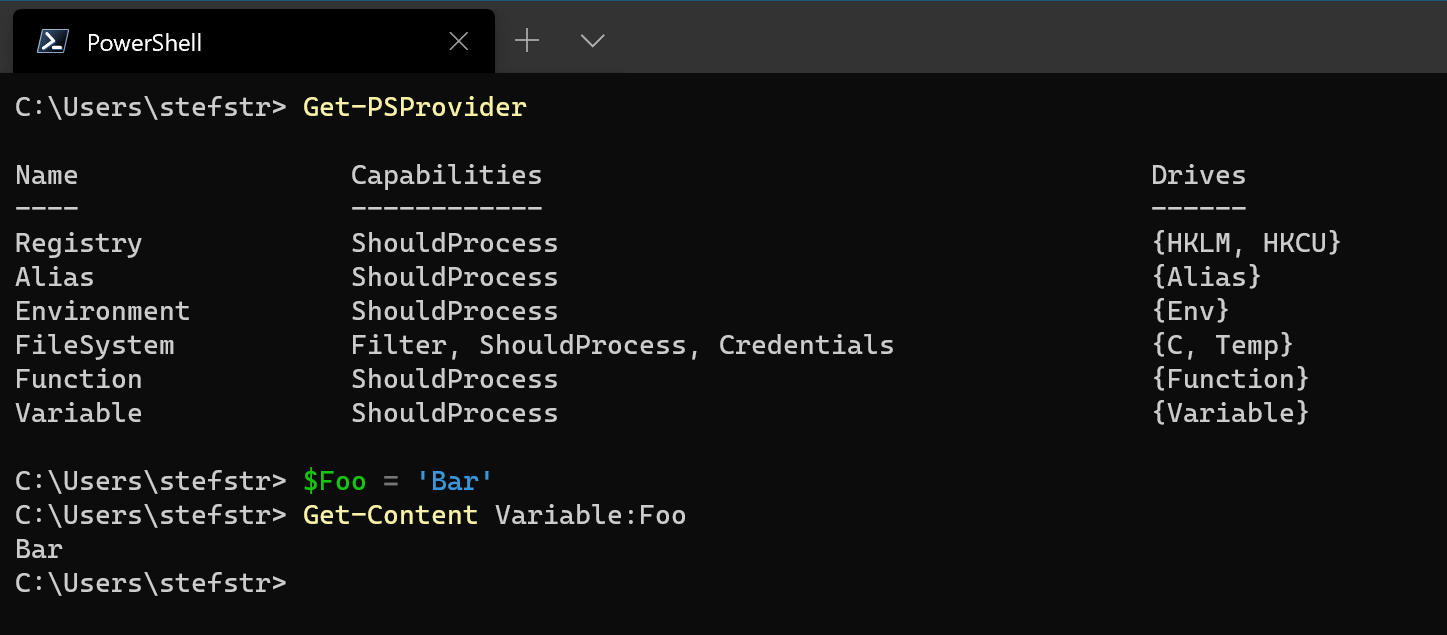This screenshot has width=1447, height=635.
Task: Open the tab dropdown chevron
Action: coord(592,41)
